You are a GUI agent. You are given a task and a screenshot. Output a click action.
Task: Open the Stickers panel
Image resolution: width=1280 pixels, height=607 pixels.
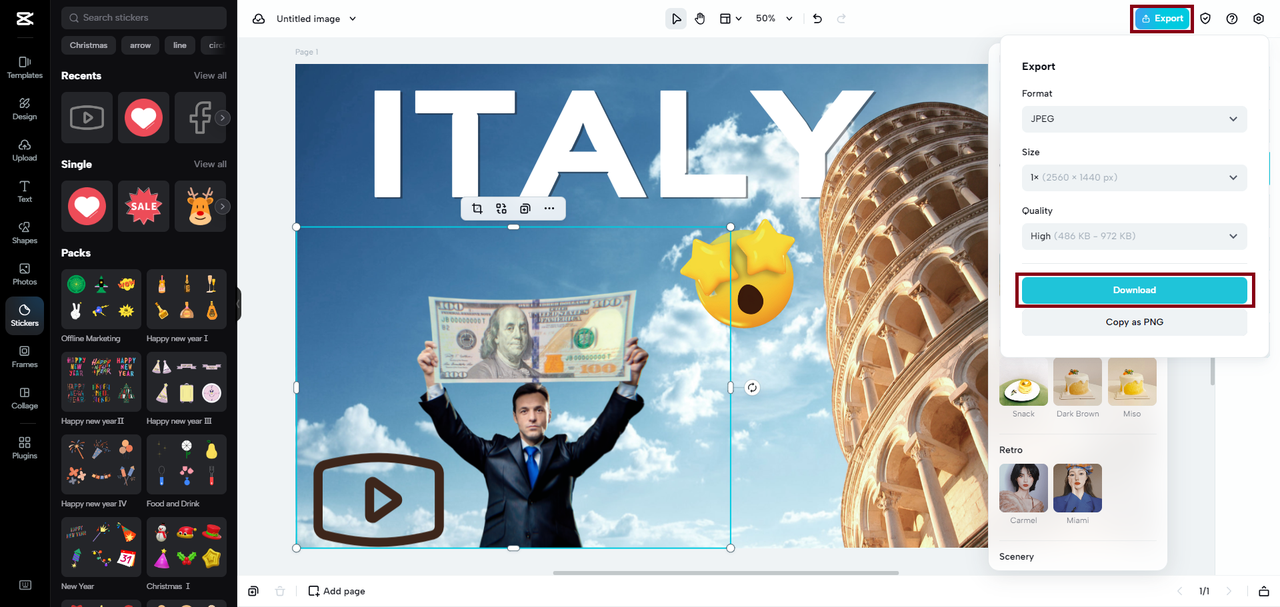[x=24, y=315]
